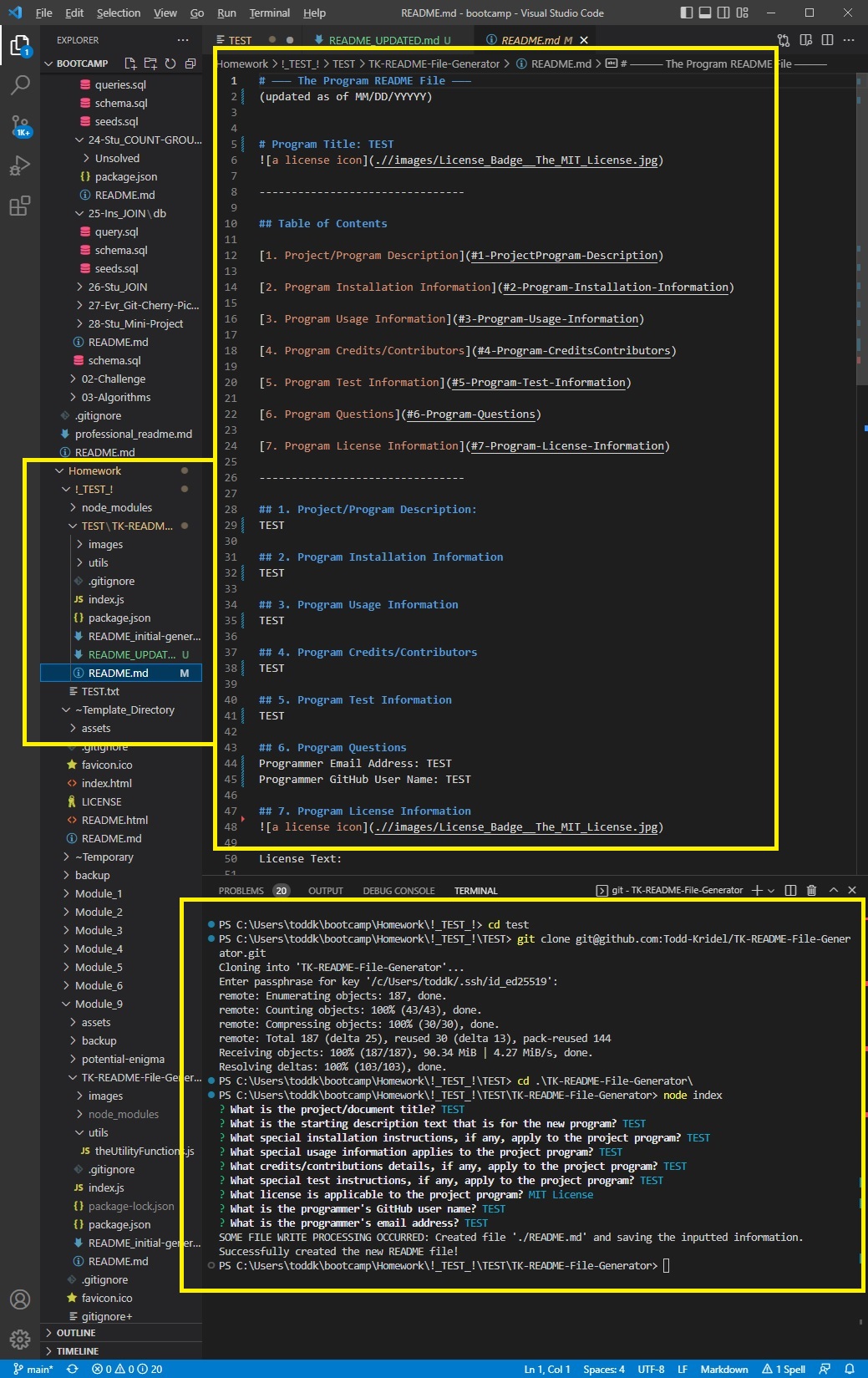868x1378 pixels.
Task: Open editor more actions ellipsis
Action: click(x=850, y=40)
